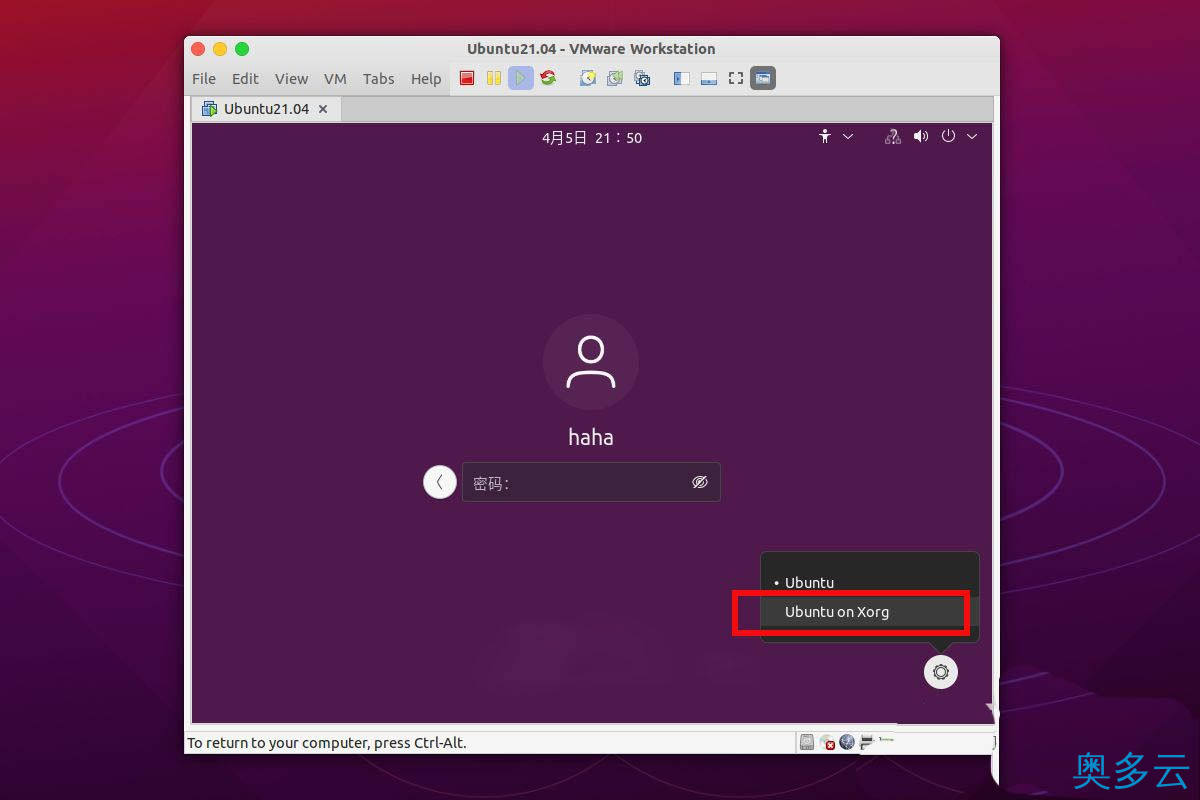Screen dimensions: 1200x800
Task: Revert the VM to its snapshot
Action: tap(614, 78)
